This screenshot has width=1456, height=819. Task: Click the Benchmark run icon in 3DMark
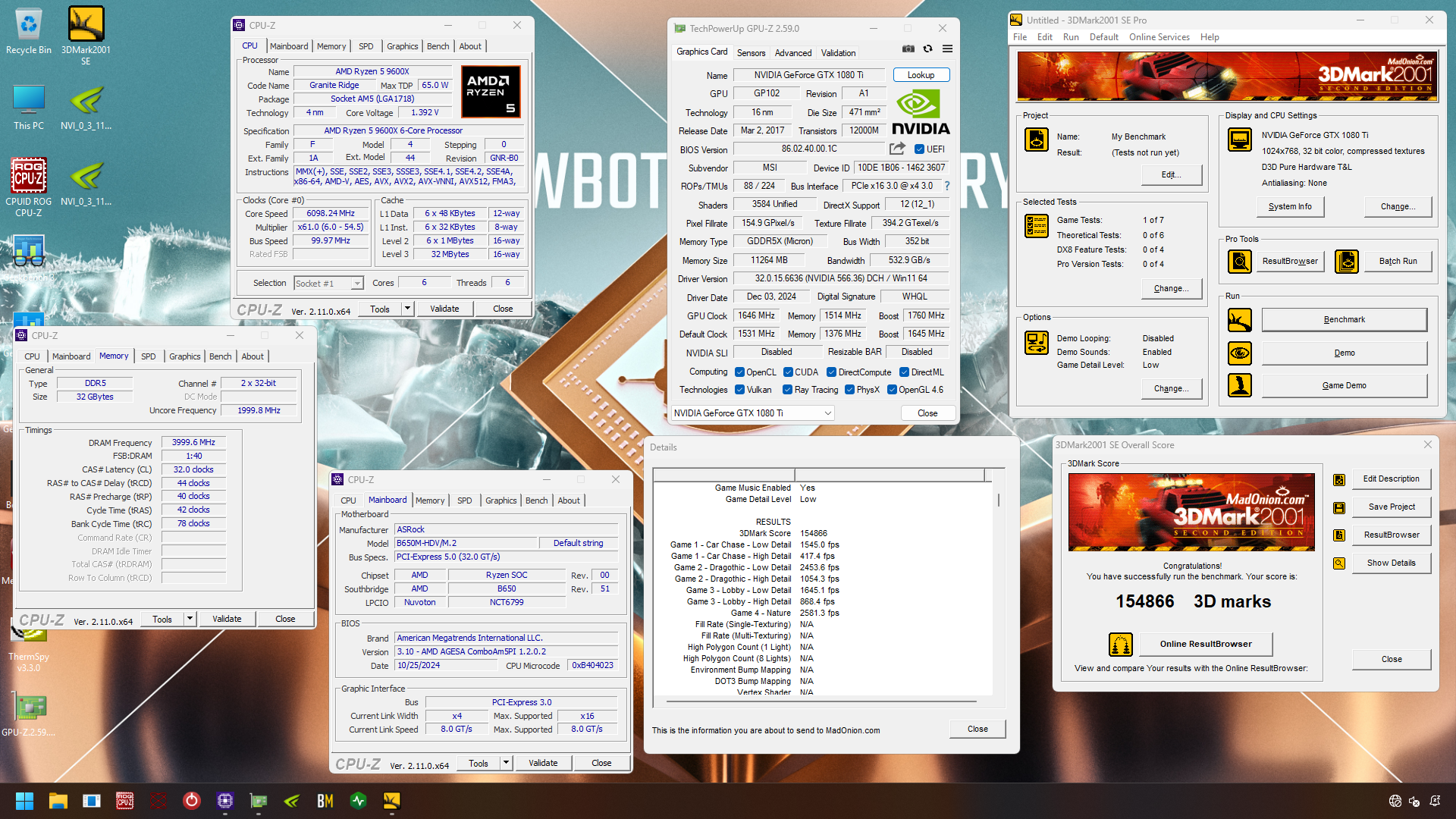coord(1240,320)
